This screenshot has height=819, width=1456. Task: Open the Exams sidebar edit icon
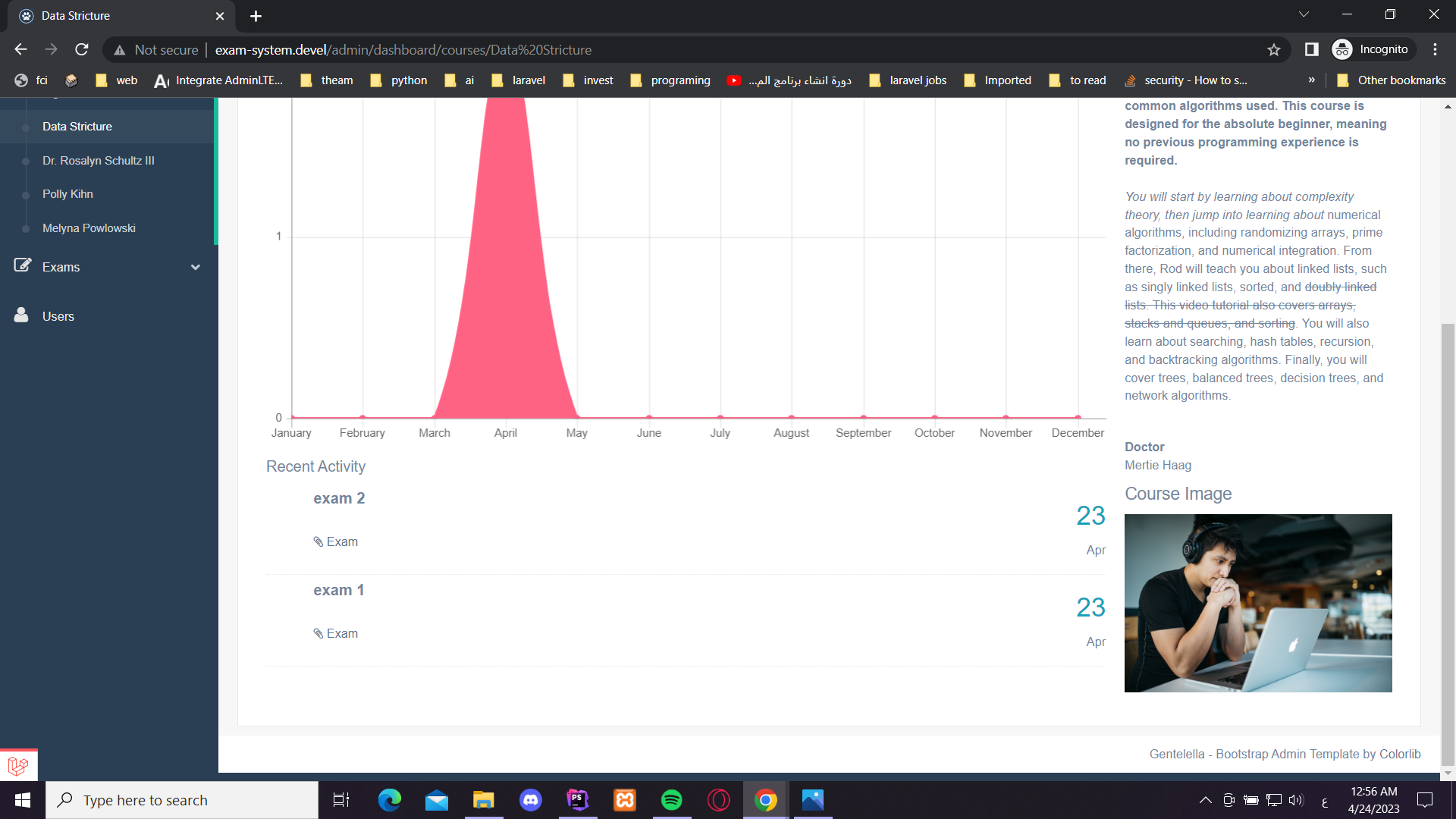pyautogui.click(x=23, y=265)
